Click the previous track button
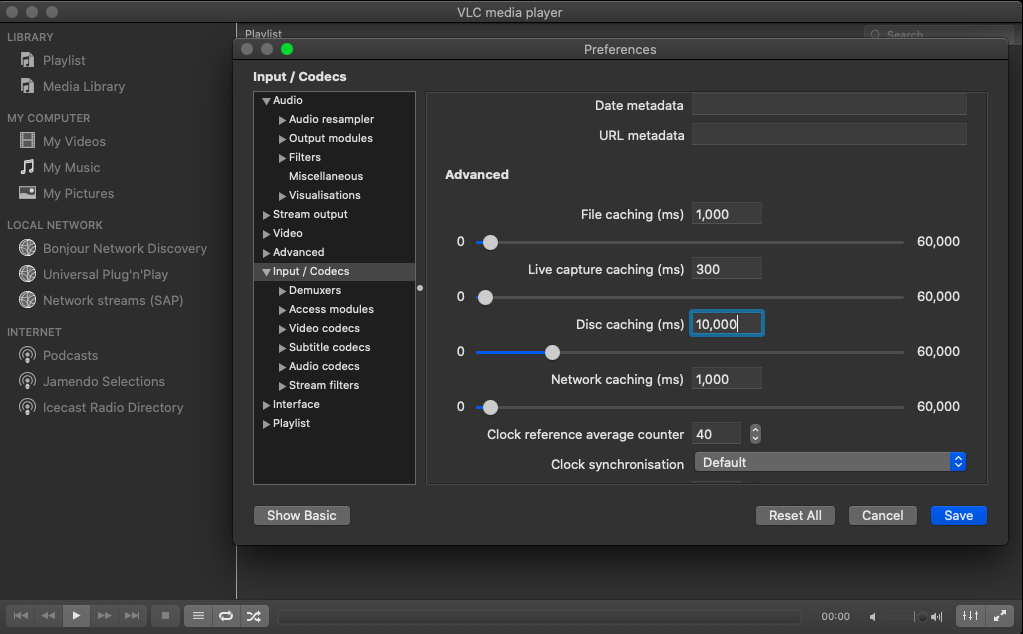 coord(20,616)
